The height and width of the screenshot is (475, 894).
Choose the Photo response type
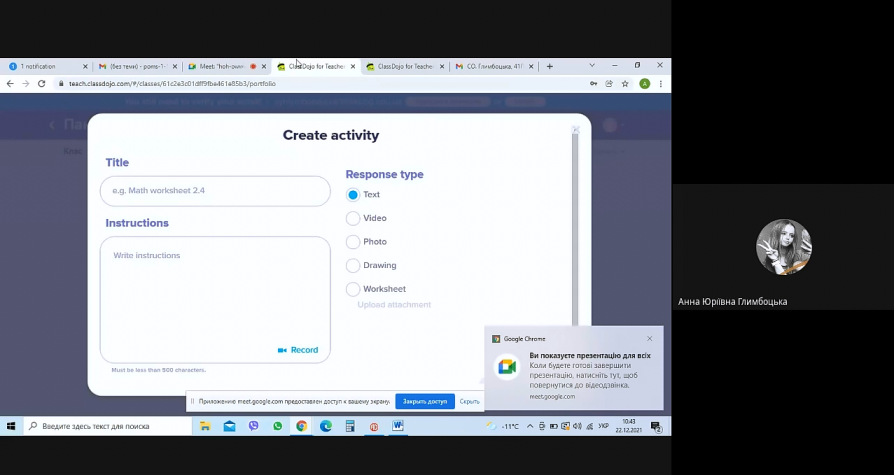tap(353, 242)
